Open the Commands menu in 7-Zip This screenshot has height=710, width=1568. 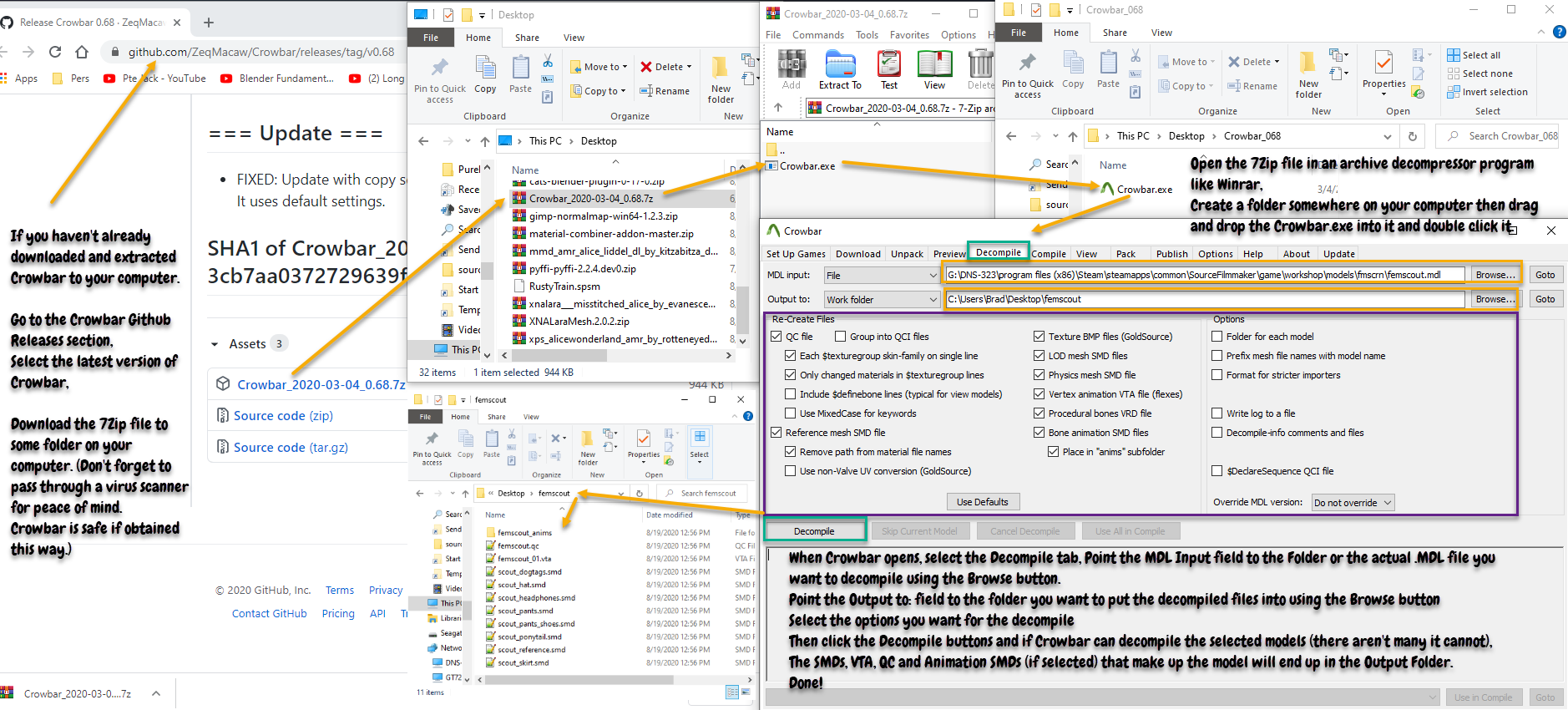tap(818, 35)
